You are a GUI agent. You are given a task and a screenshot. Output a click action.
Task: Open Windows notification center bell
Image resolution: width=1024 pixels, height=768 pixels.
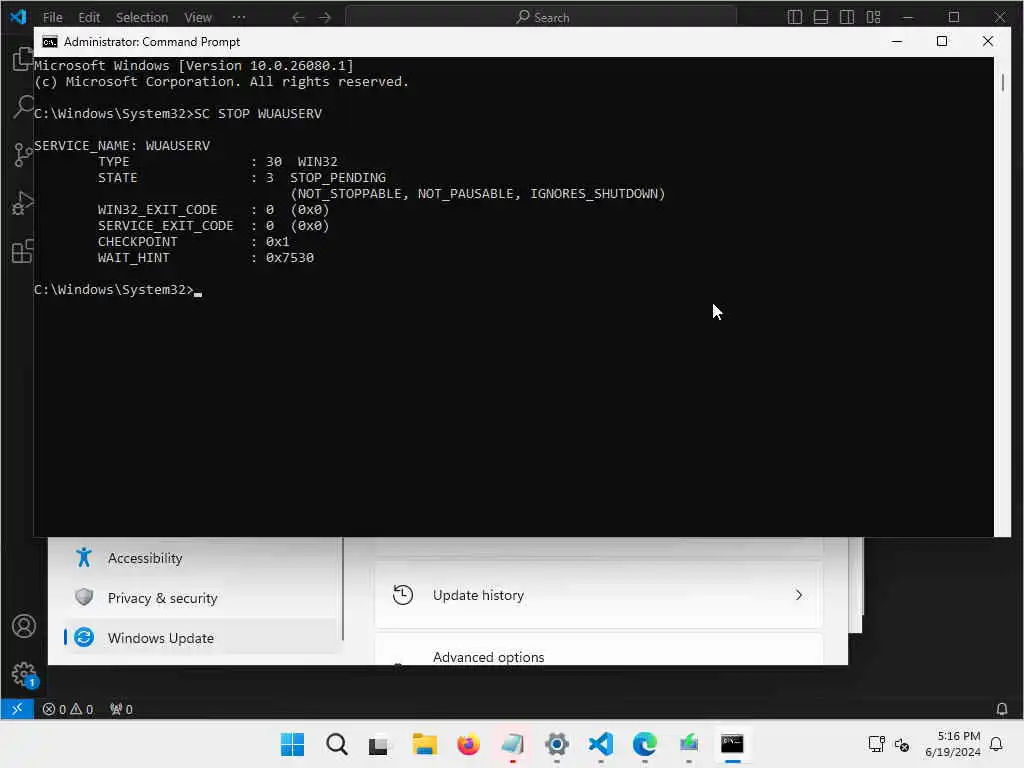pyautogui.click(x=997, y=744)
